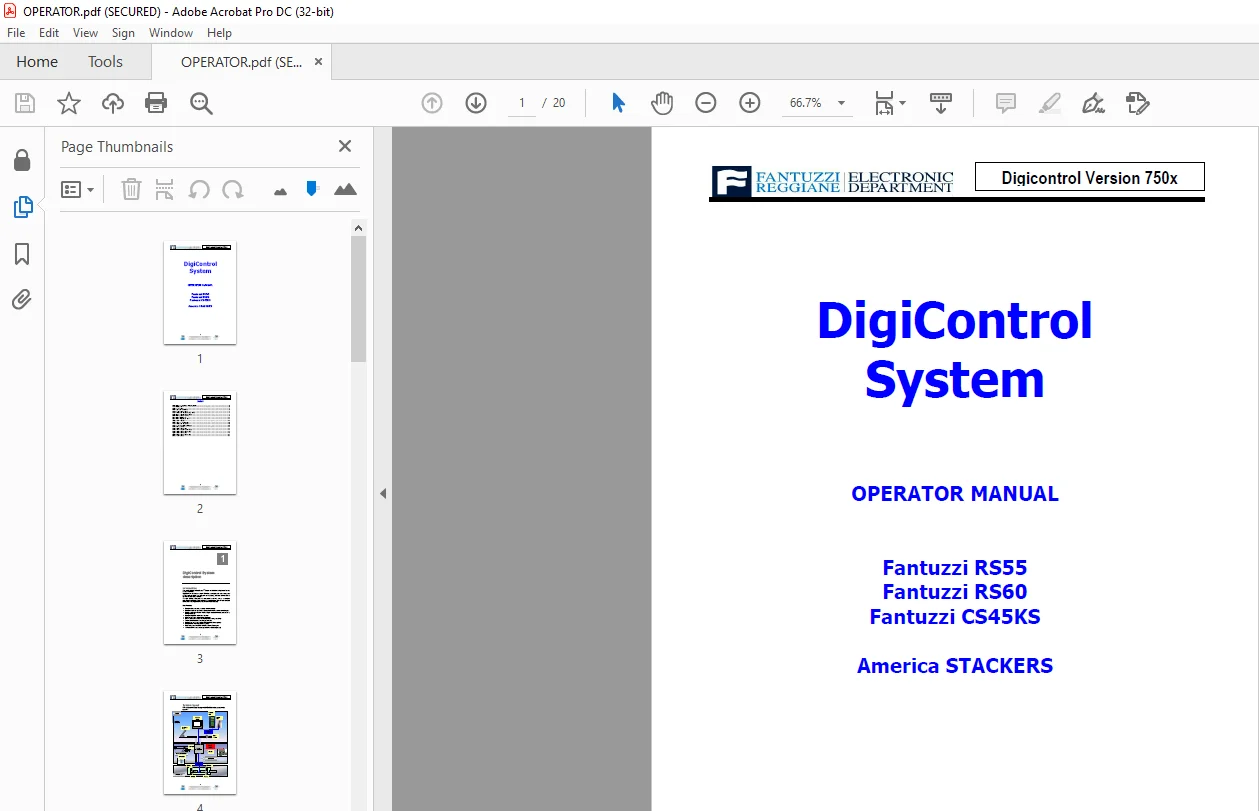The width and height of the screenshot is (1259, 811).
Task: Go to next page arrow
Action: coord(476,103)
